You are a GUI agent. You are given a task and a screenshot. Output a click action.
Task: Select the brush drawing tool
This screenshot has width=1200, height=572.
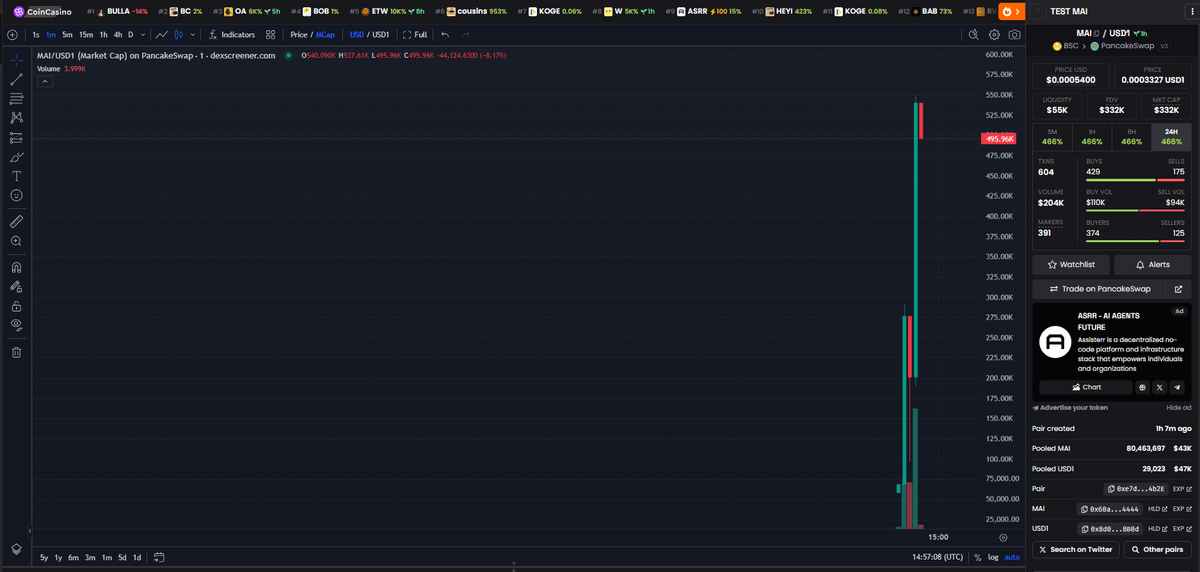16,157
